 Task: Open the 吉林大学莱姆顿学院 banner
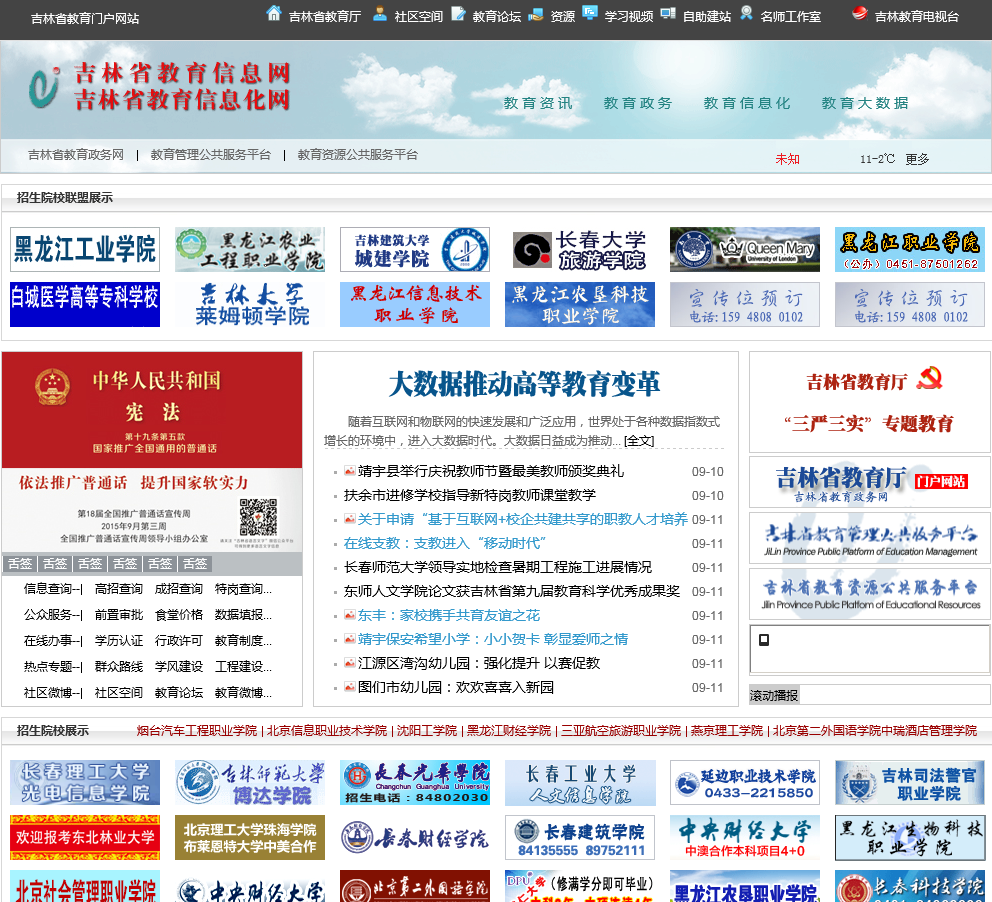(x=250, y=304)
